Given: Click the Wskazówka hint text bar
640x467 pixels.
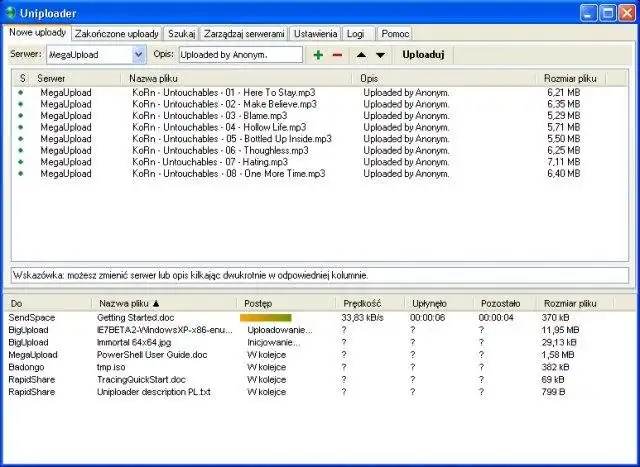Looking at the screenshot, I should tap(320, 276).
